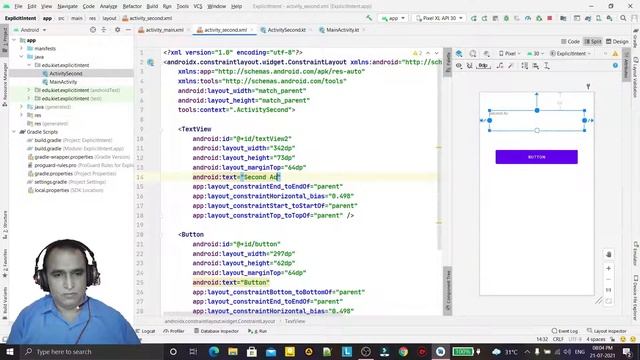The width and height of the screenshot is (640, 360).
Task: Click the Guidelines icon in the design toolbar
Action: (x=547, y=66)
